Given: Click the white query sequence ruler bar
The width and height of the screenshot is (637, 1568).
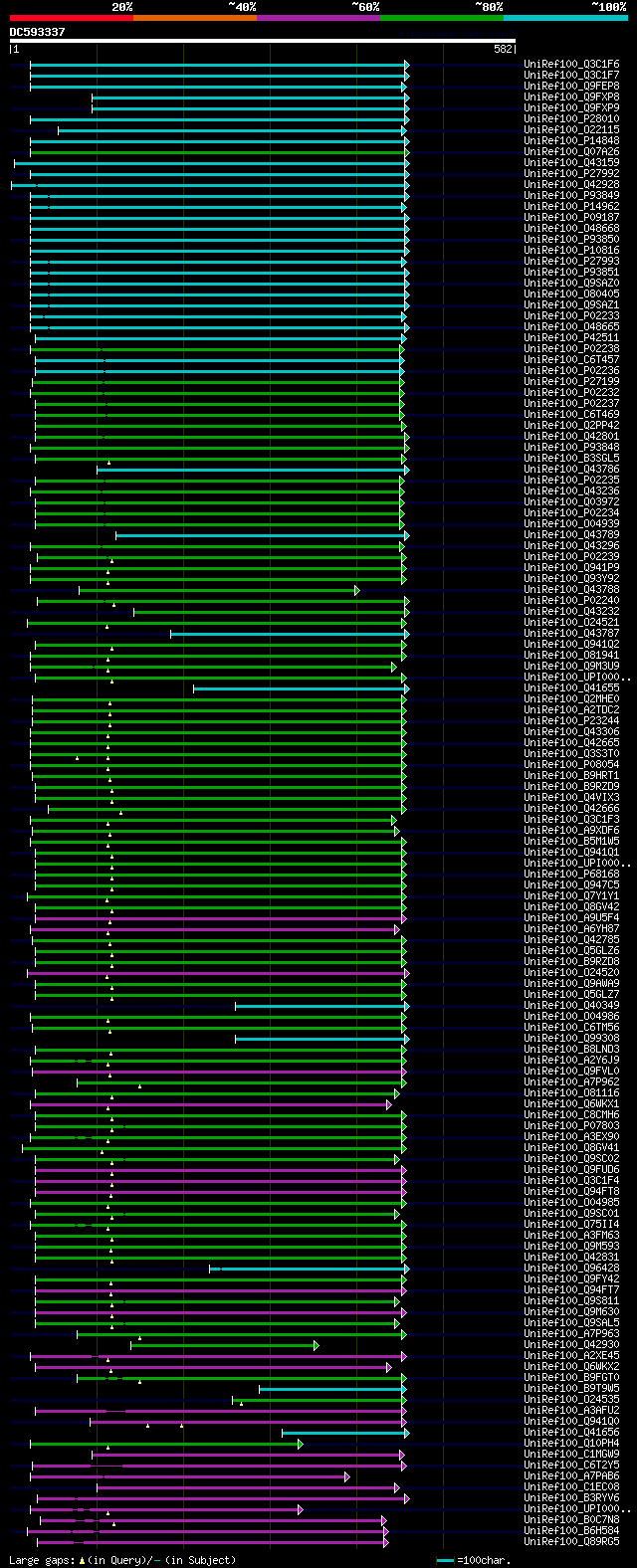Looking at the screenshot, I should 262,41.
